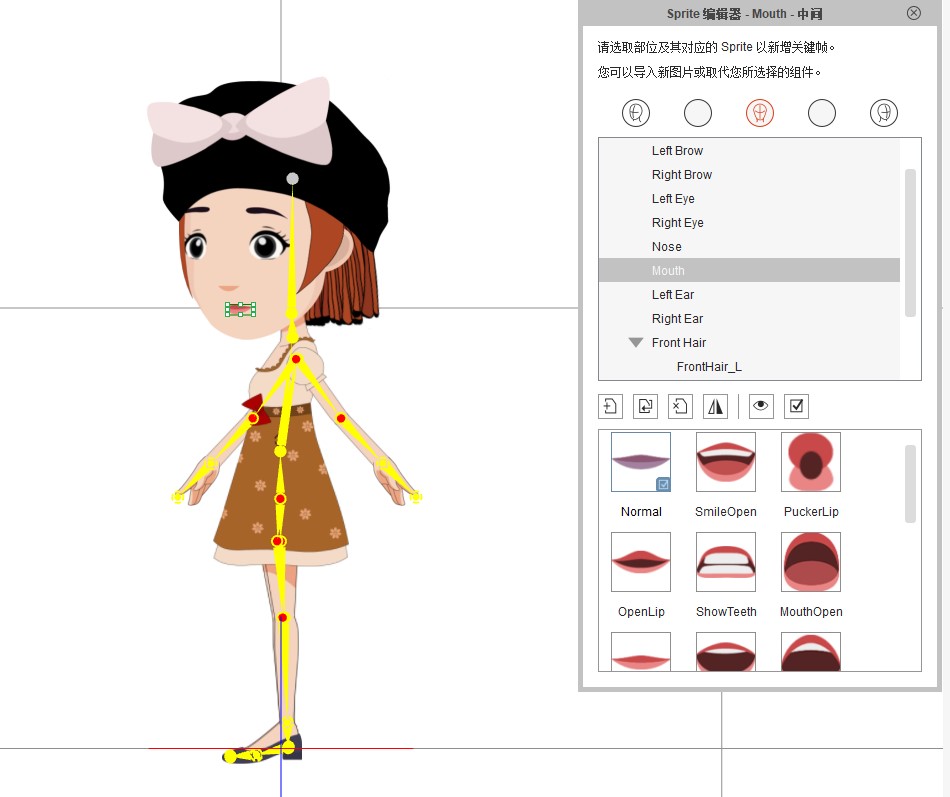This screenshot has width=950, height=797.
Task: Select the left-facing head angle icon
Action: (x=636, y=113)
